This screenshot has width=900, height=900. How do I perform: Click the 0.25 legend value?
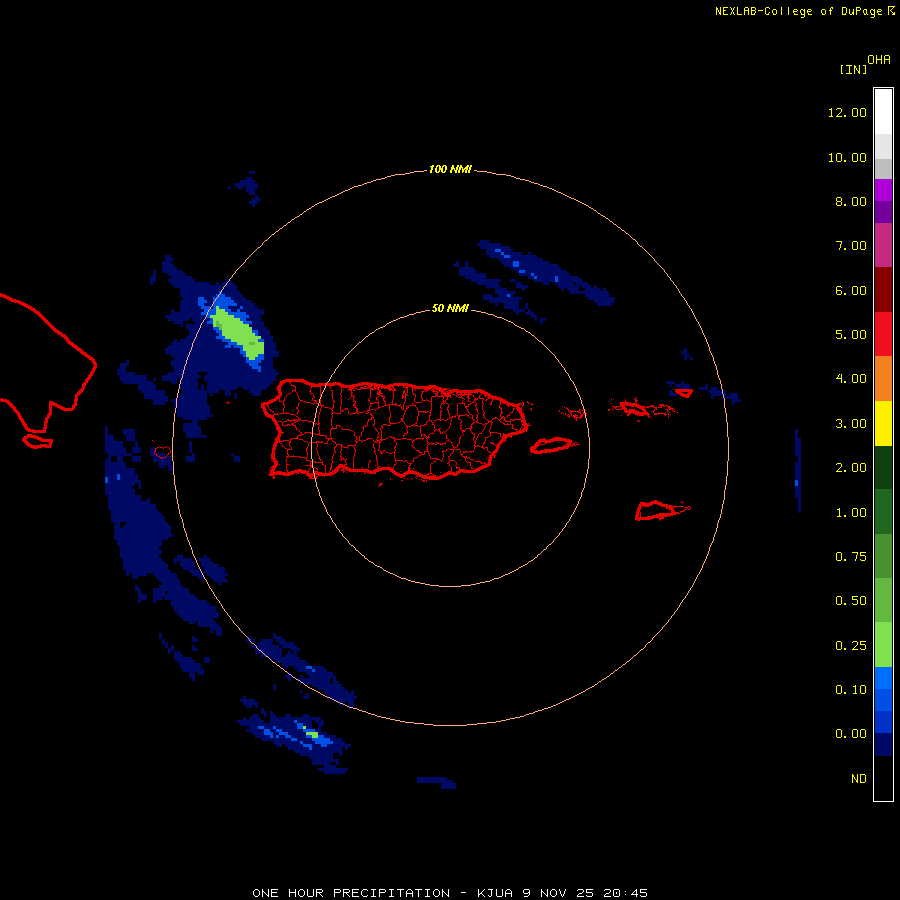850,646
